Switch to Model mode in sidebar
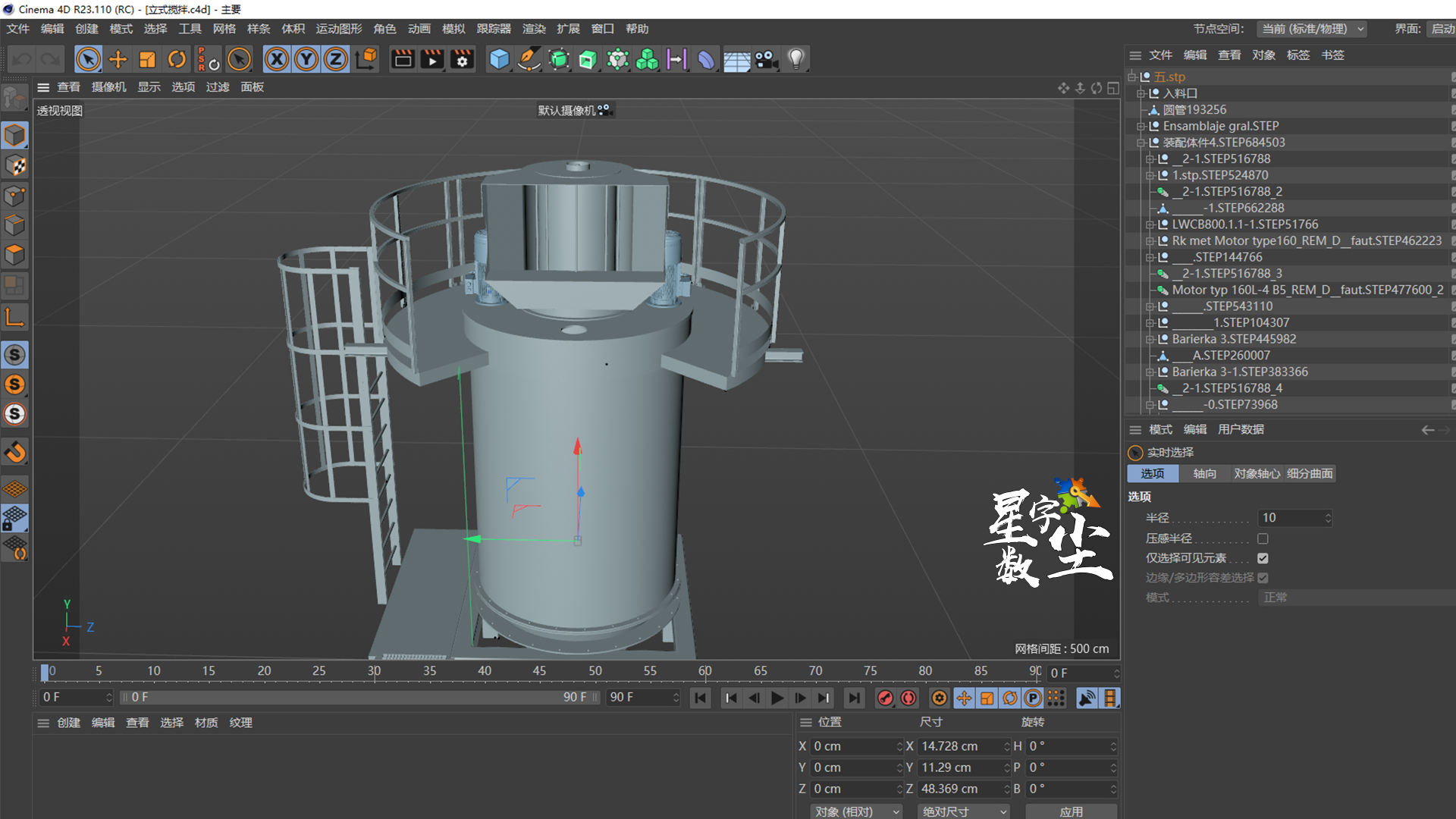1456x819 pixels. (14, 136)
